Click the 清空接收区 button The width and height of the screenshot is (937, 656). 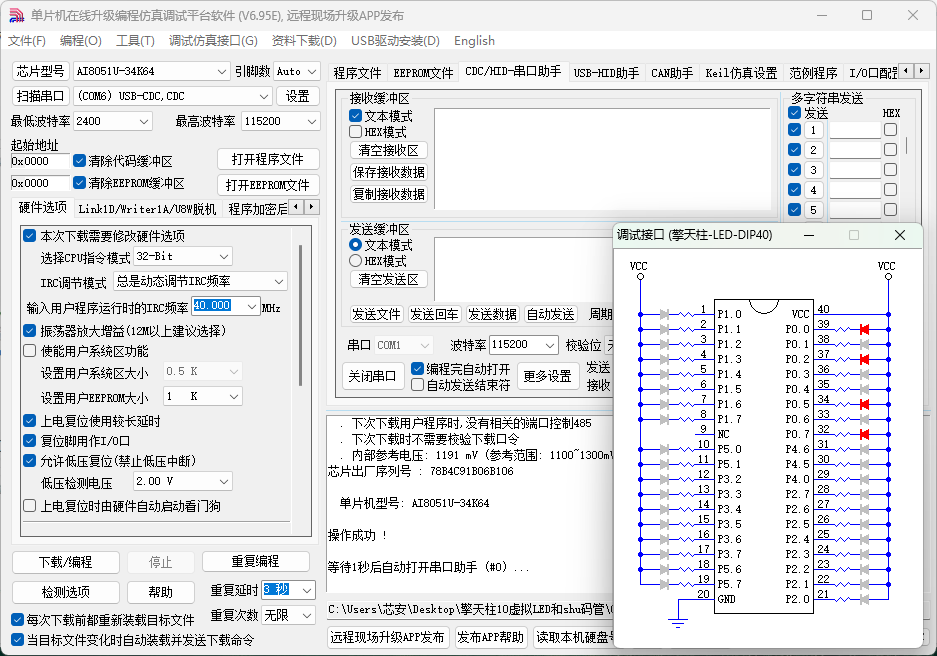coord(388,150)
